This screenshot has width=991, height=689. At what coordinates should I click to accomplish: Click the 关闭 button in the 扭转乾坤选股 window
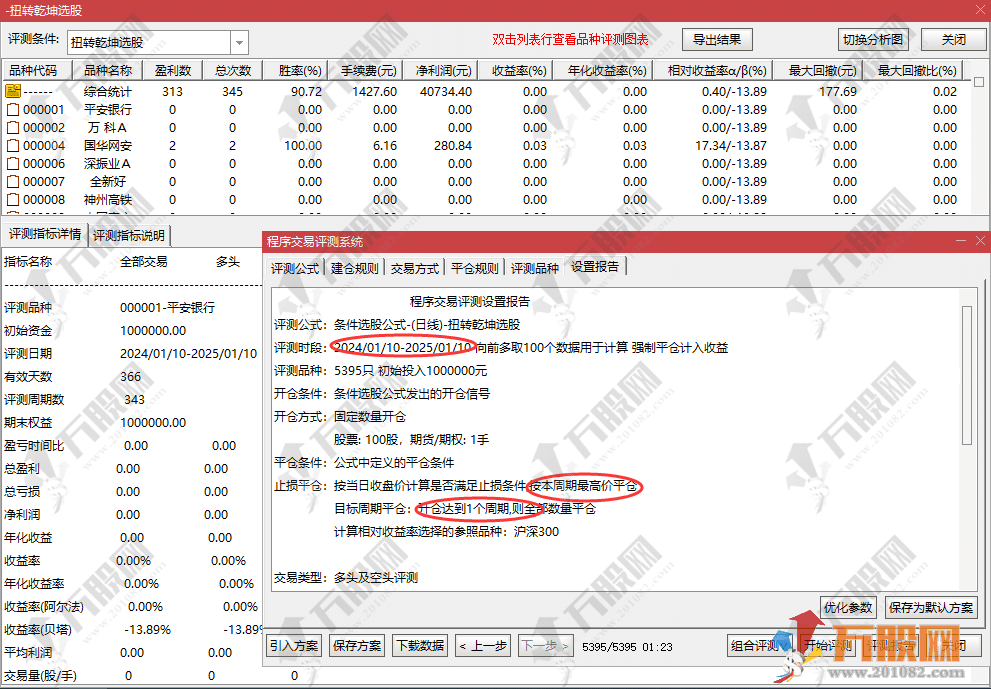[953, 40]
